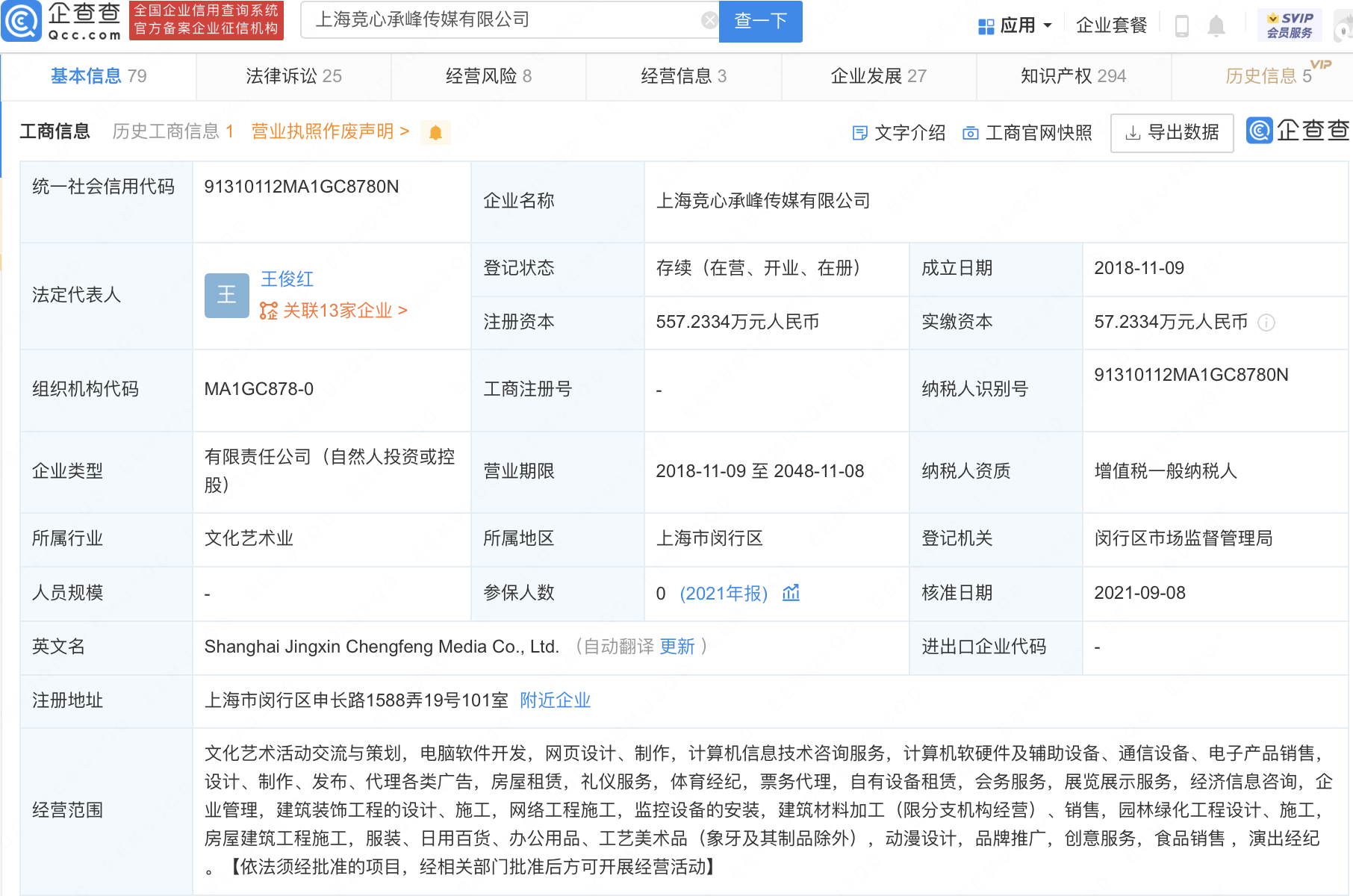The height and width of the screenshot is (896, 1353).
Task: Click the 导出数据 export button
Action: tap(1172, 133)
